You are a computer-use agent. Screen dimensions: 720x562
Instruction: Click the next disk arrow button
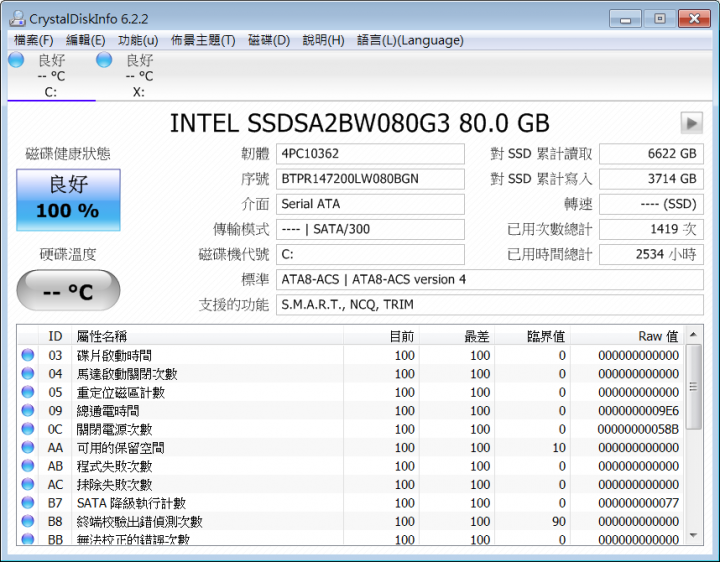tap(691, 123)
